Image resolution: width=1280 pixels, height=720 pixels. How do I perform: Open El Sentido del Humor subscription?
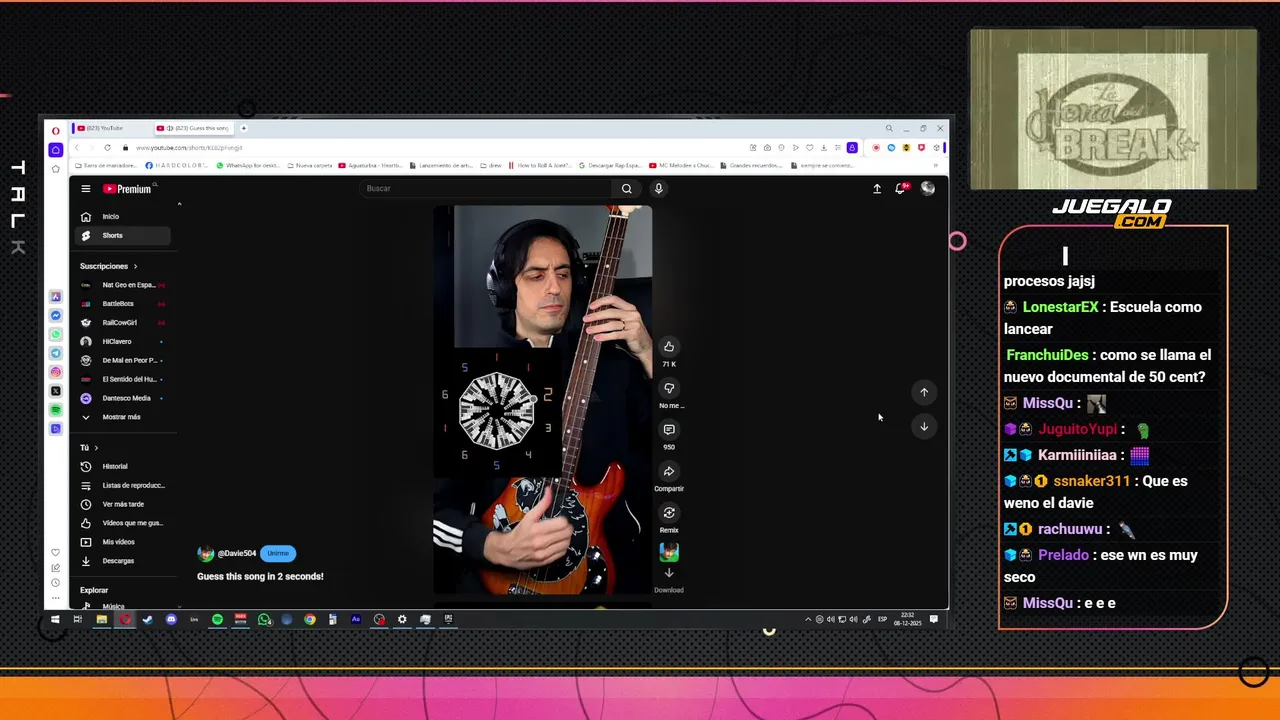tap(123, 379)
